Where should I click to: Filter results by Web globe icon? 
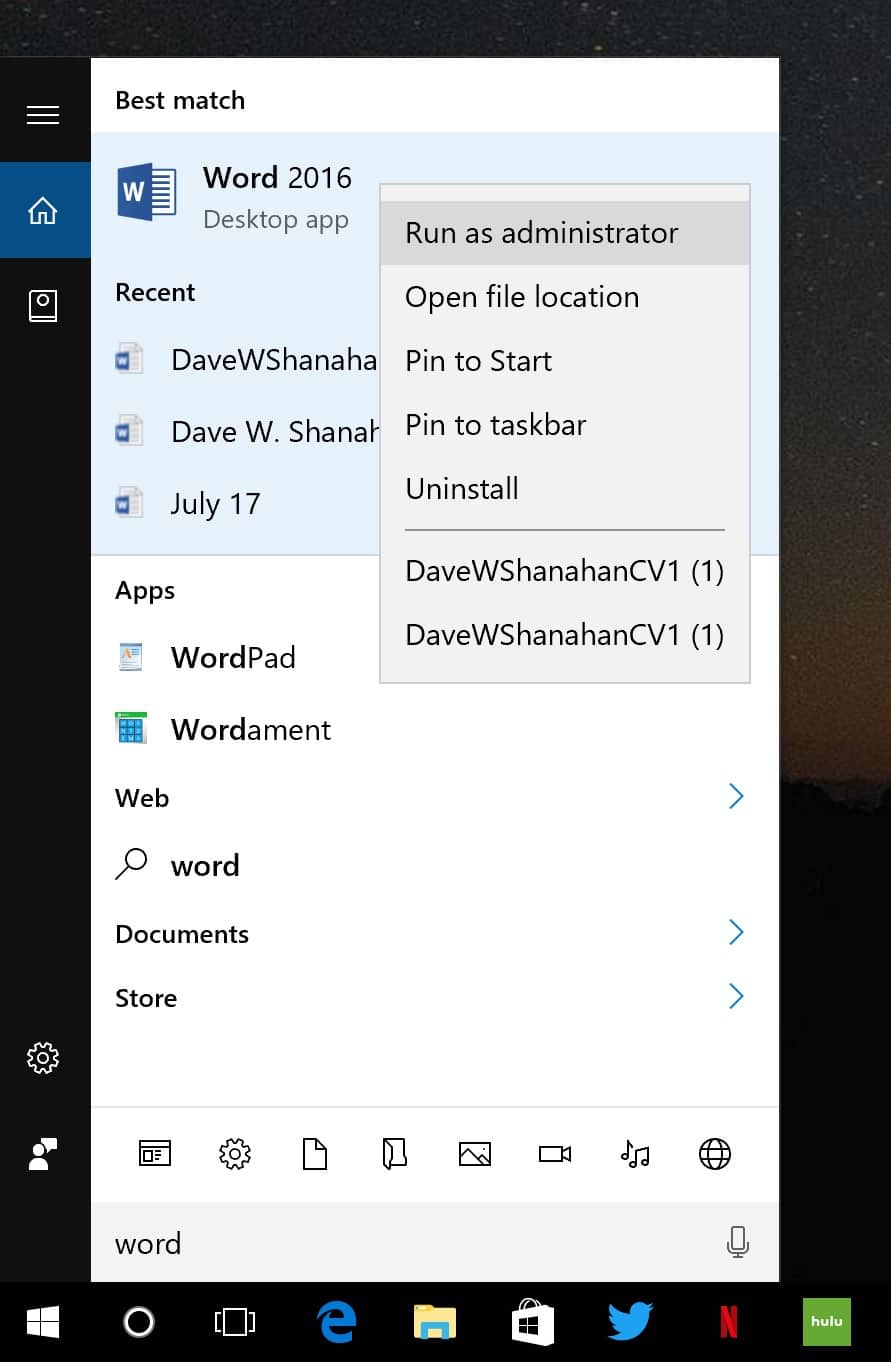(715, 1154)
